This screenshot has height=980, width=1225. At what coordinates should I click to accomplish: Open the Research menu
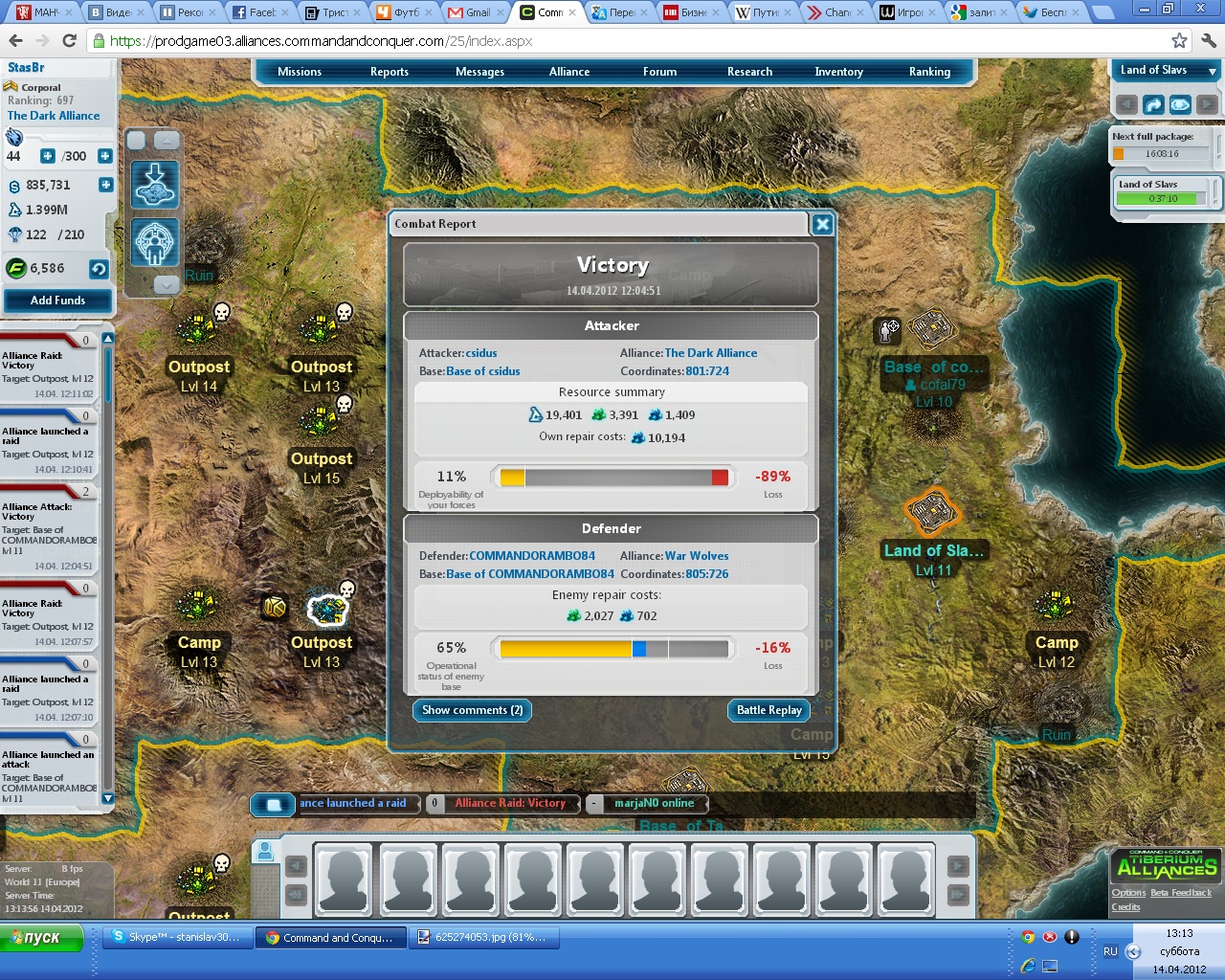coord(749,72)
